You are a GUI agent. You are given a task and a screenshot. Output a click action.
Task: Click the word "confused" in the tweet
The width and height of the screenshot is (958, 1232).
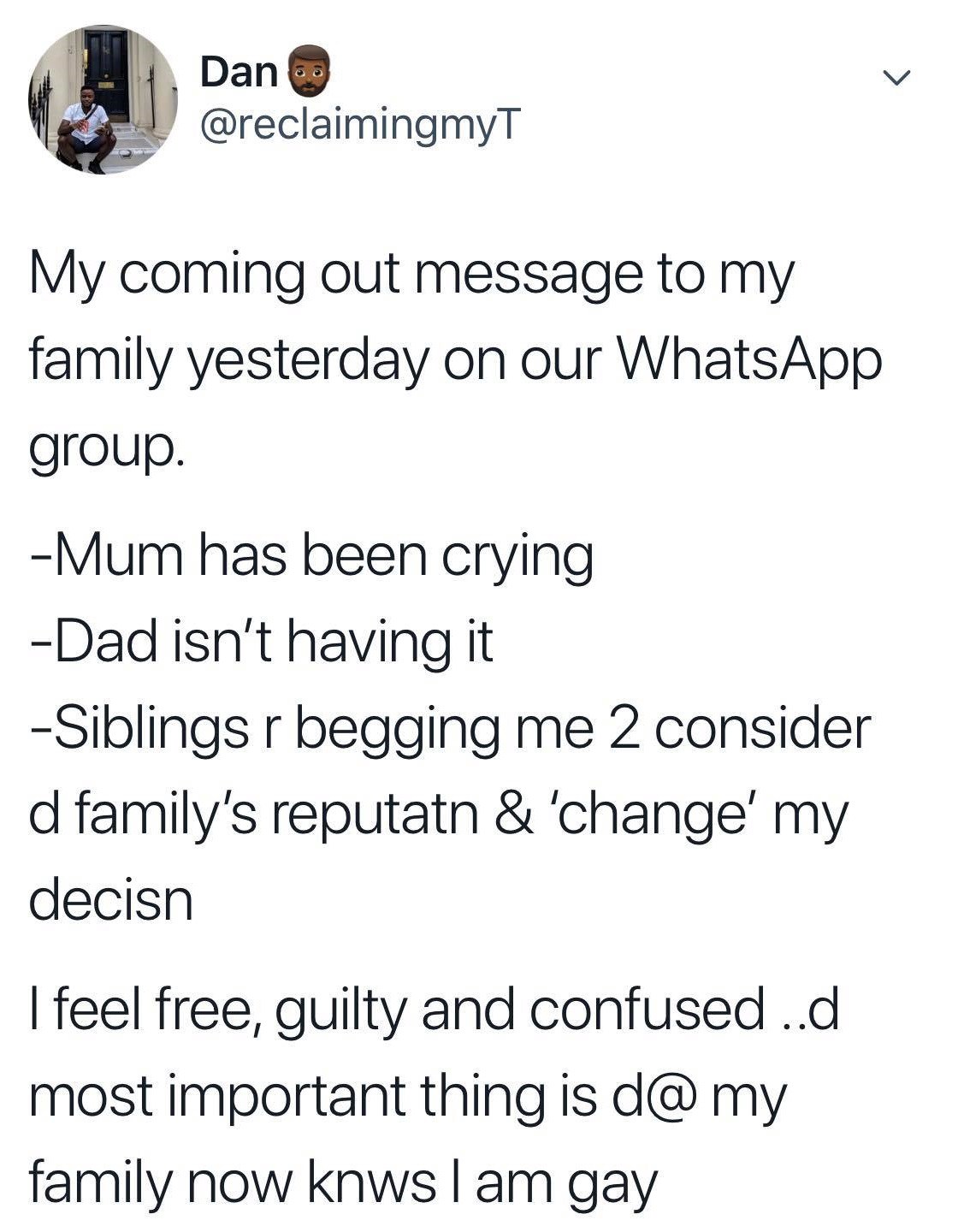pyautogui.click(x=647, y=1010)
